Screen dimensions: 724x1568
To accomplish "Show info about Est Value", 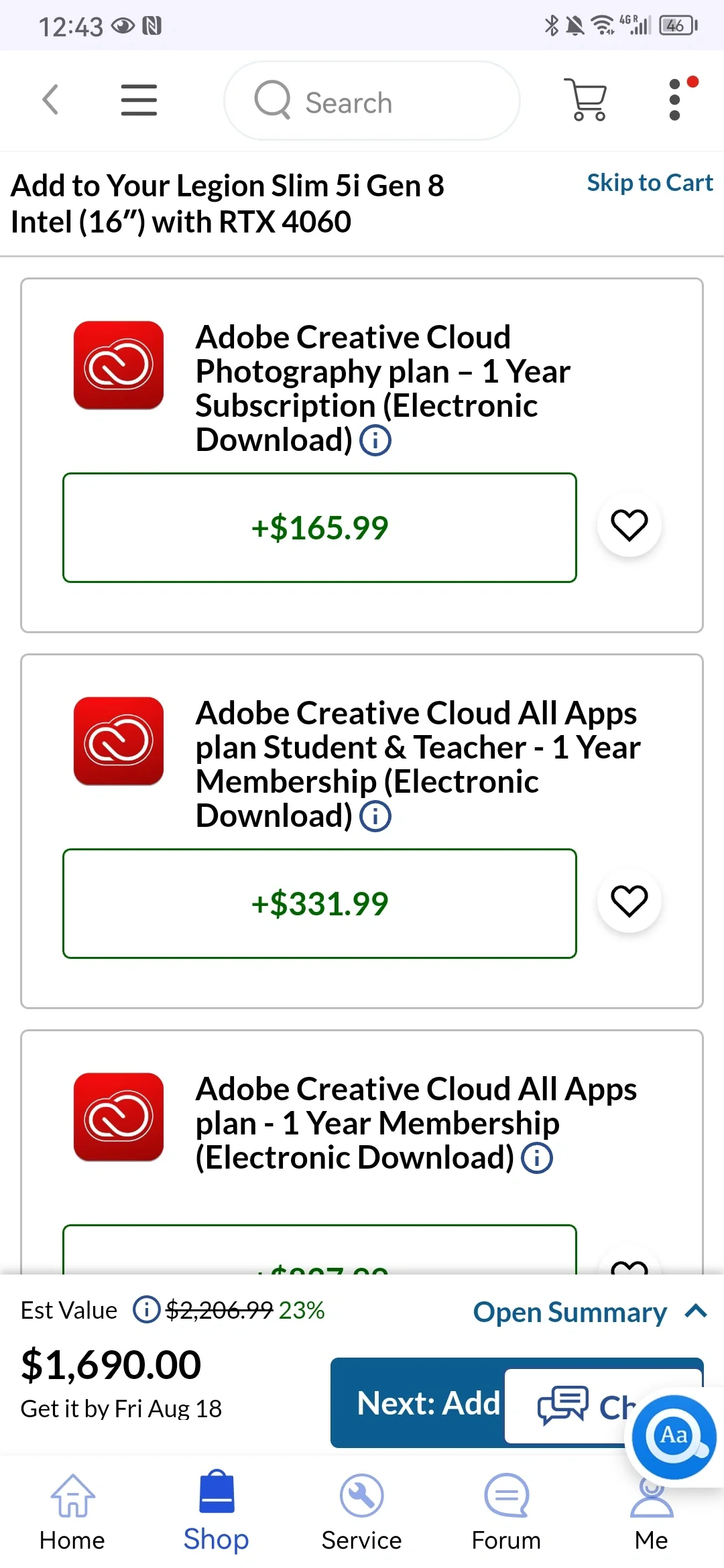I will pyautogui.click(x=145, y=1309).
